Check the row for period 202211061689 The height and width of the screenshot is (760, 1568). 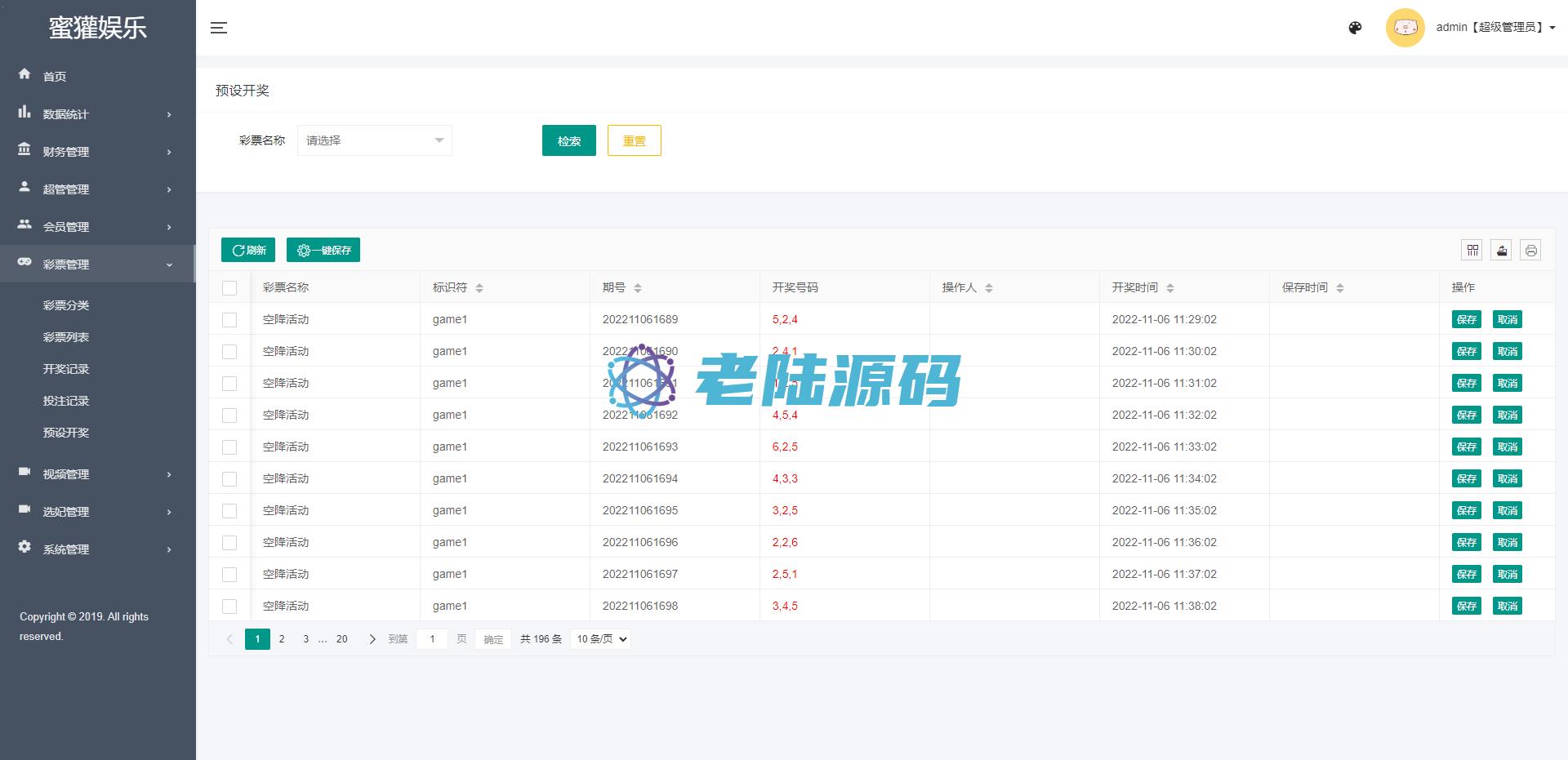point(229,320)
